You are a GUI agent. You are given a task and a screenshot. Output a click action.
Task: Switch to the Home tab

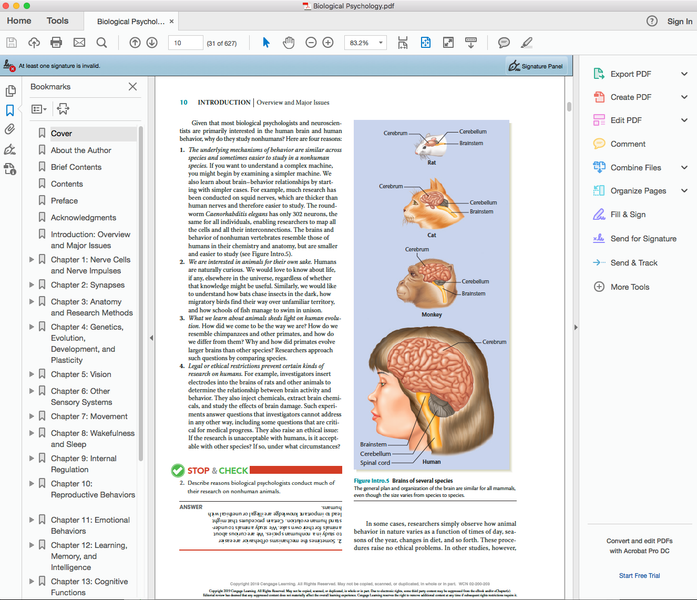pyautogui.click(x=19, y=21)
